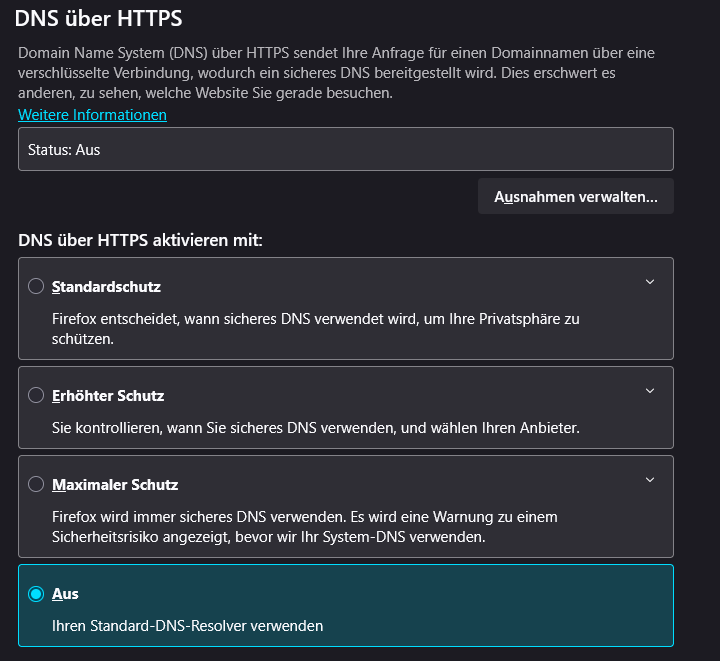This screenshot has height=661, width=720.
Task: Select the Standardschutz radio button
Action: 36,287
